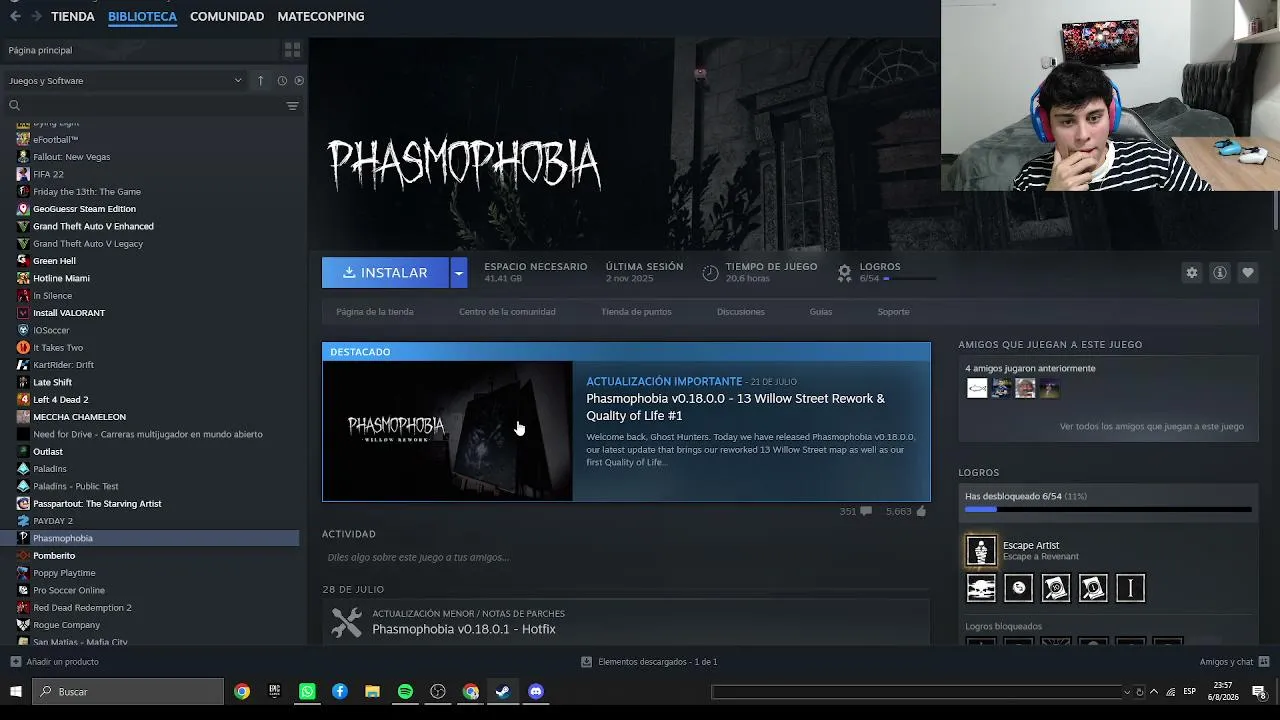The image size is (1280, 720).
Task: Open Elementos descargados downloads status
Action: point(650,662)
